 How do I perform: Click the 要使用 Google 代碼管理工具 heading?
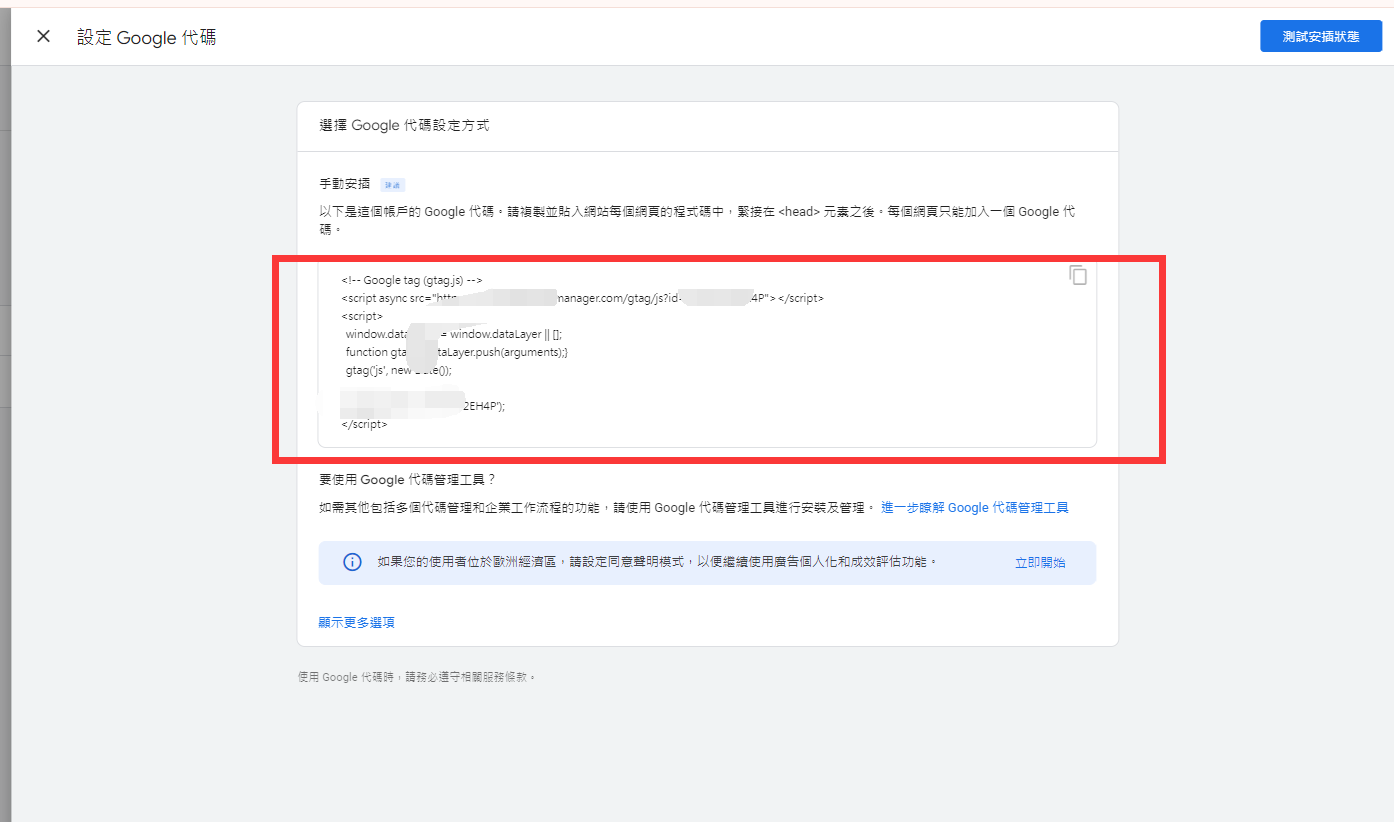tap(407, 480)
